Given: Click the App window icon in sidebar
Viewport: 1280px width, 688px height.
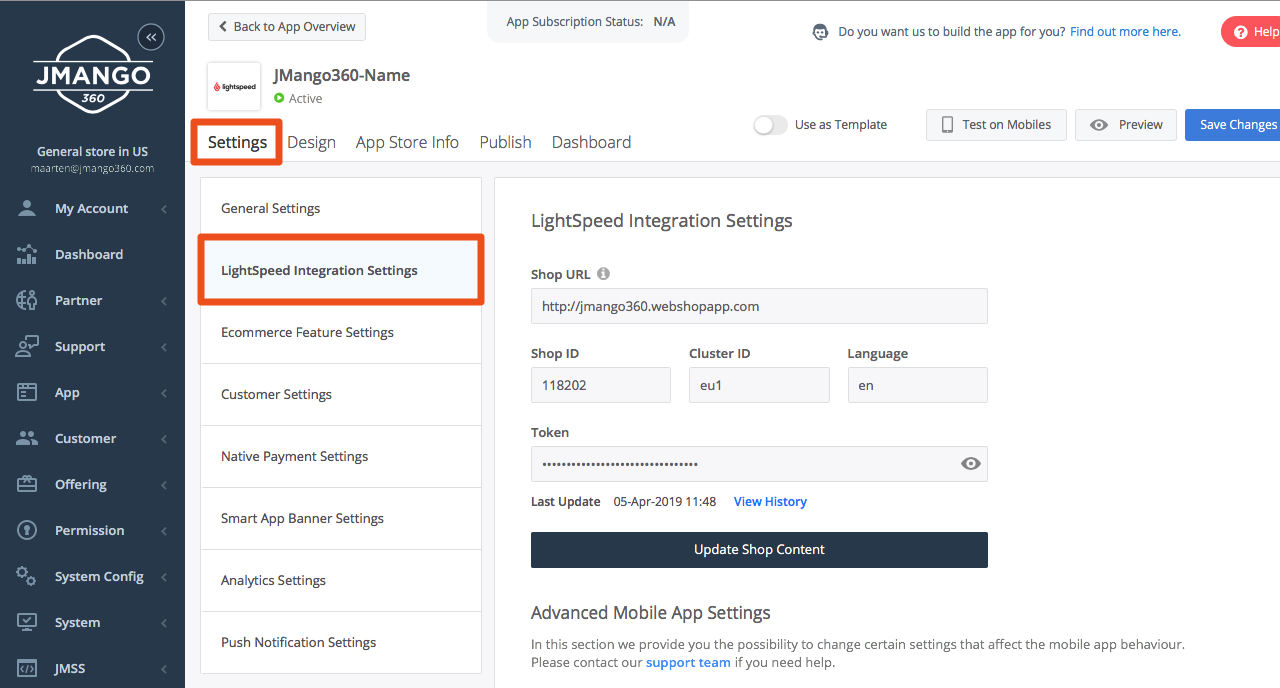Looking at the screenshot, I should pyautogui.click(x=27, y=392).
